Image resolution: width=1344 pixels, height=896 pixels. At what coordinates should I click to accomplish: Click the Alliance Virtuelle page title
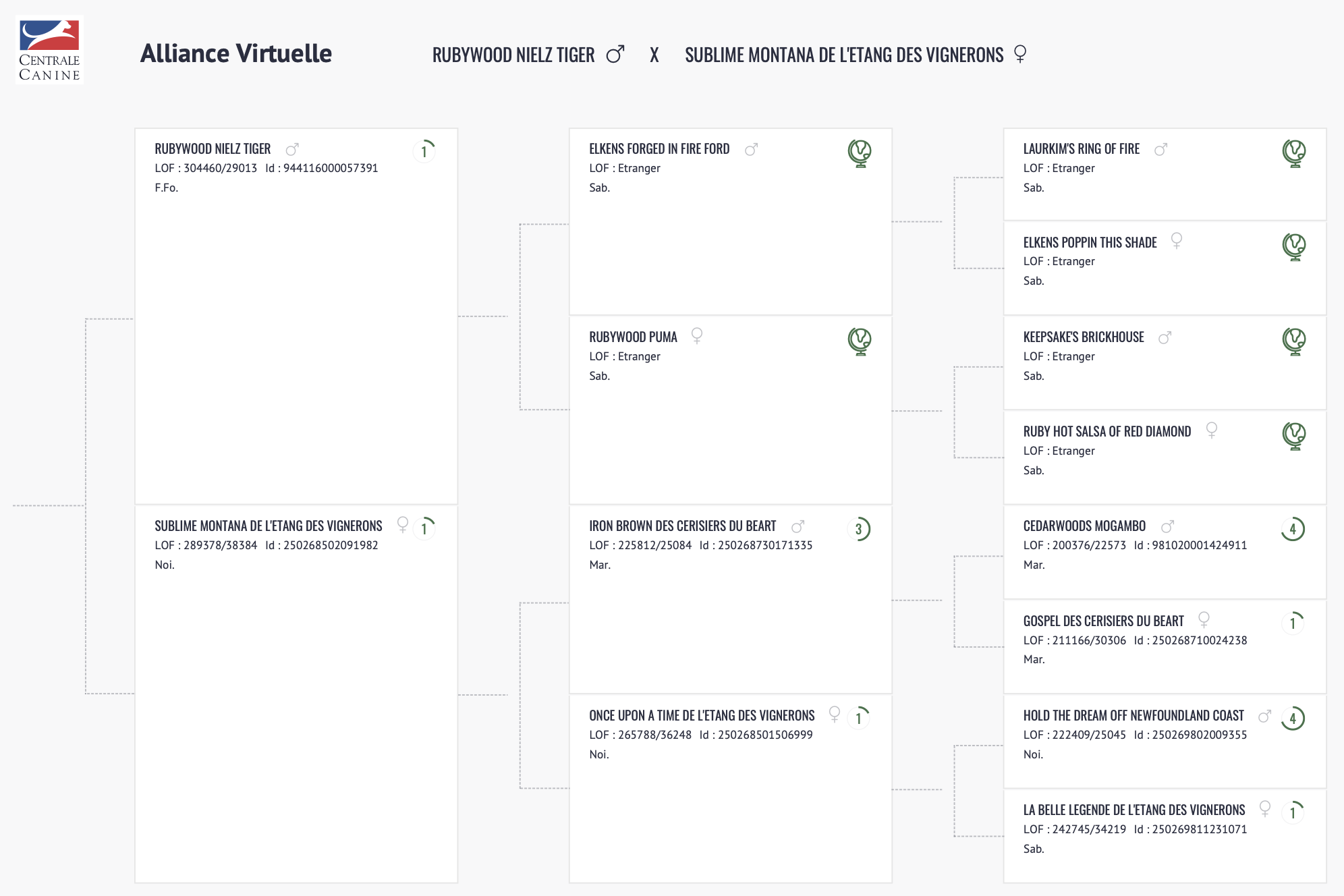tap(235, 53)
